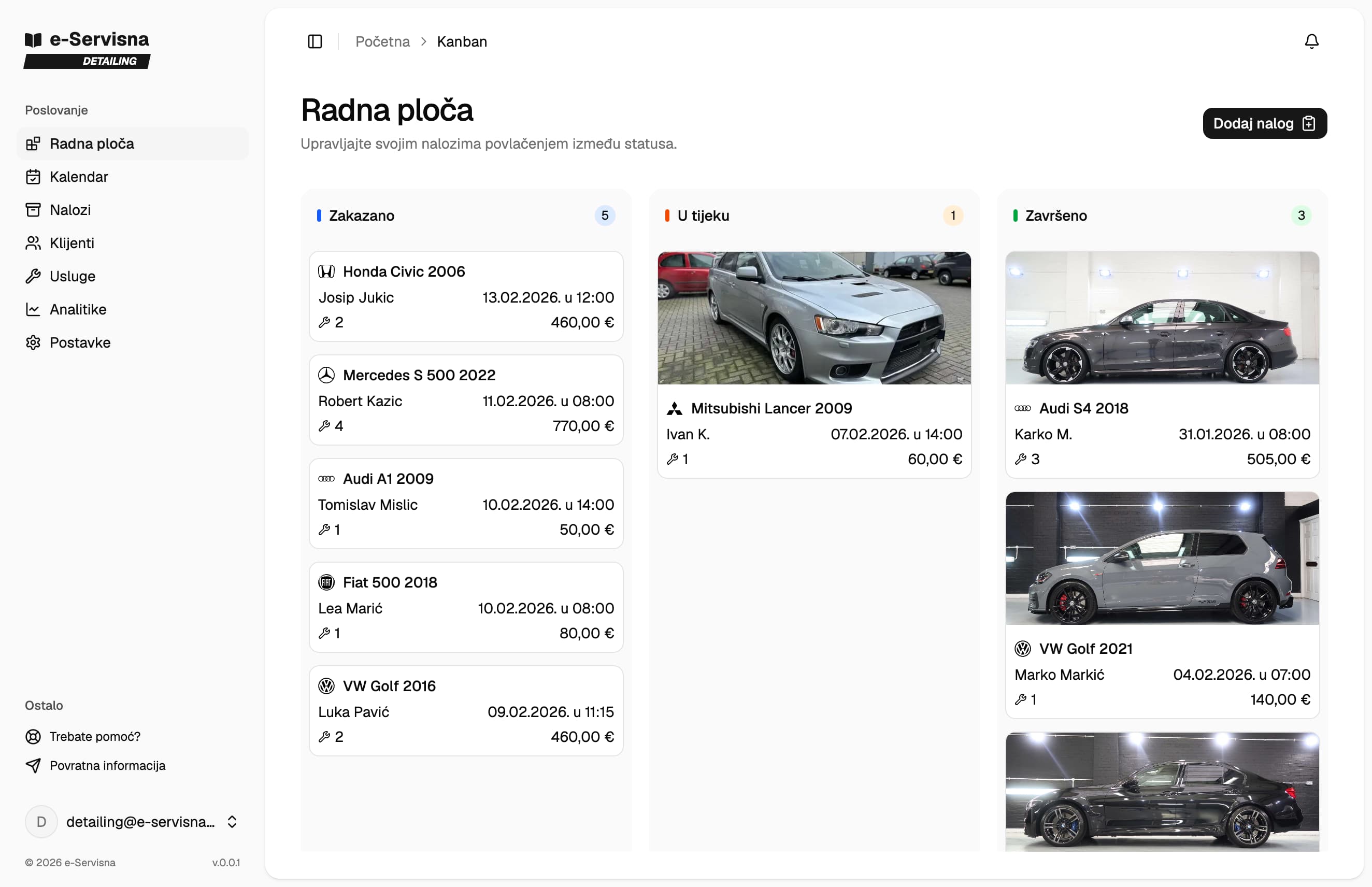Click the Nalozi archive icon
Image resolution: width=1372 pixels, height=887 pixels.
point(33,210)
